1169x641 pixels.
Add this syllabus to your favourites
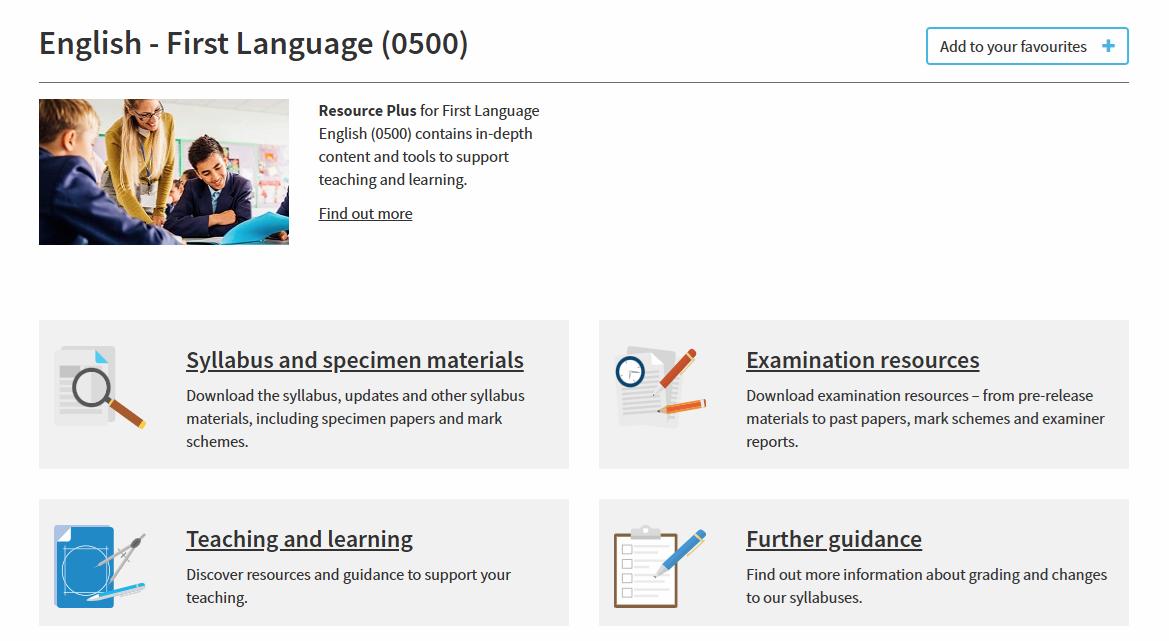point(1013,46)
